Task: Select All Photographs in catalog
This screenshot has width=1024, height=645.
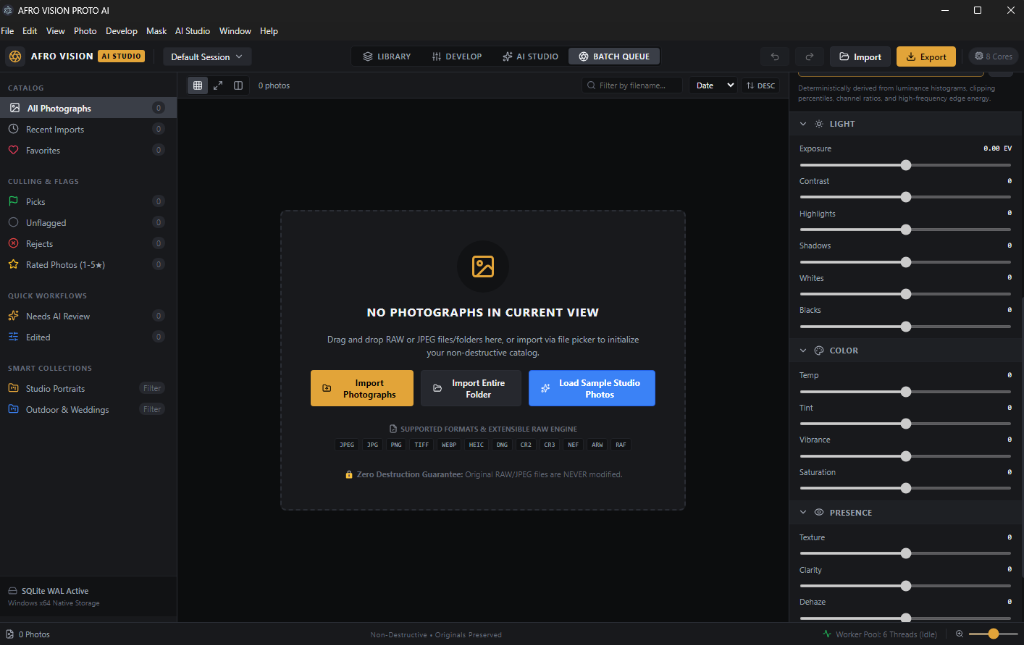Action: (x=88, y=108)
